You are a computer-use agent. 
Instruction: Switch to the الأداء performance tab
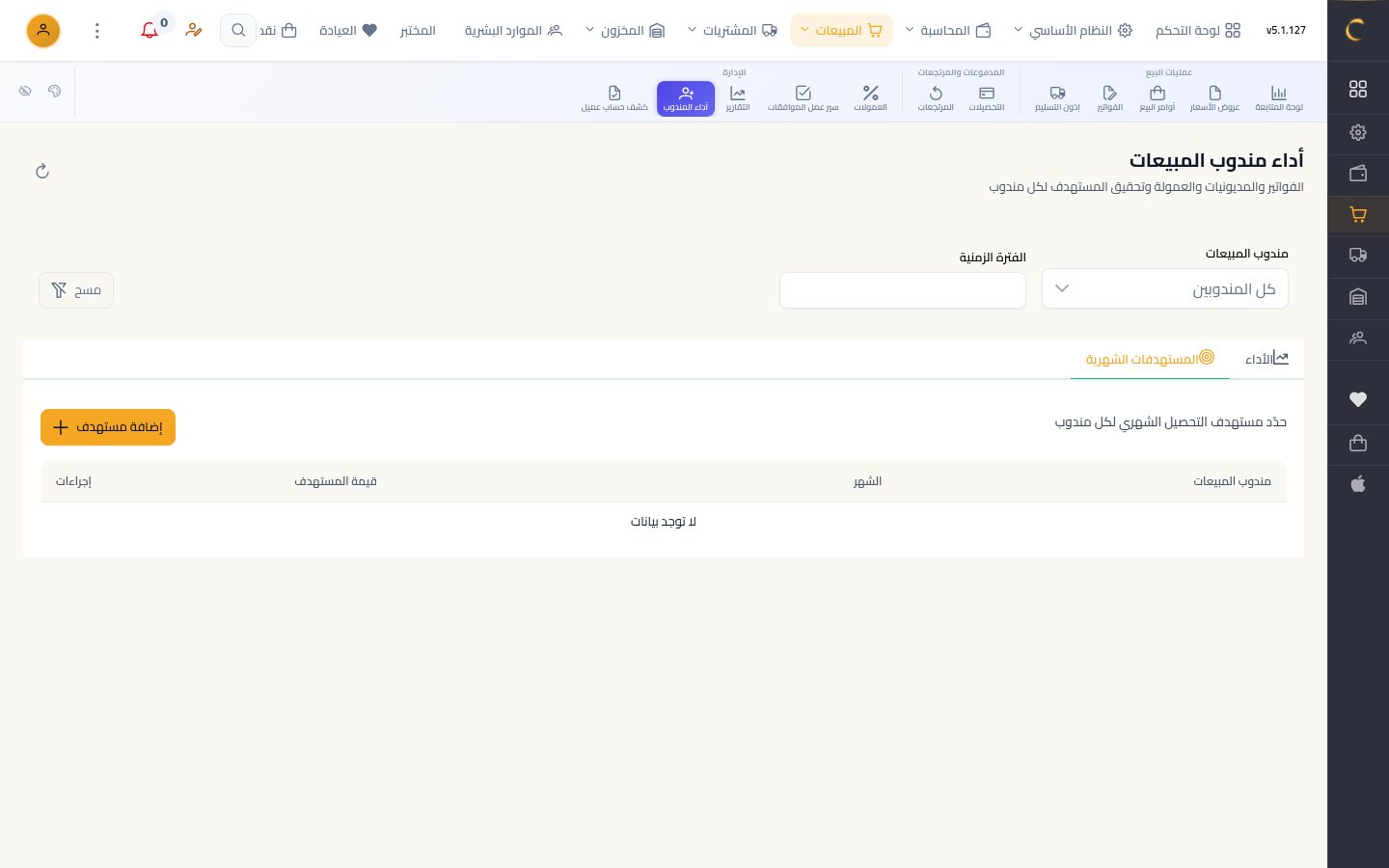(x=1266, y=359)
